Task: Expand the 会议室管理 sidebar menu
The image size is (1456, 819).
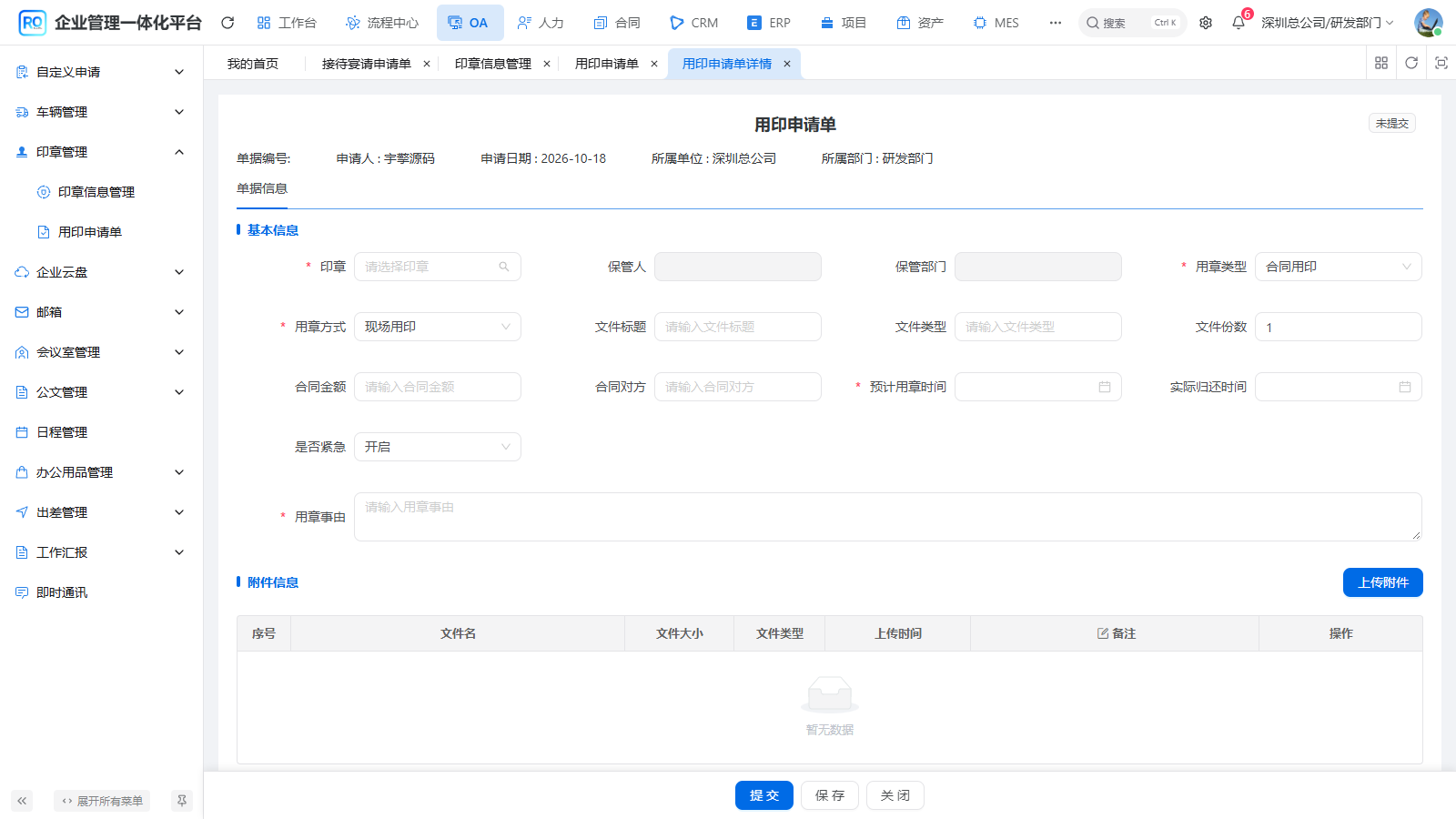Action: (x=101, y=352)
